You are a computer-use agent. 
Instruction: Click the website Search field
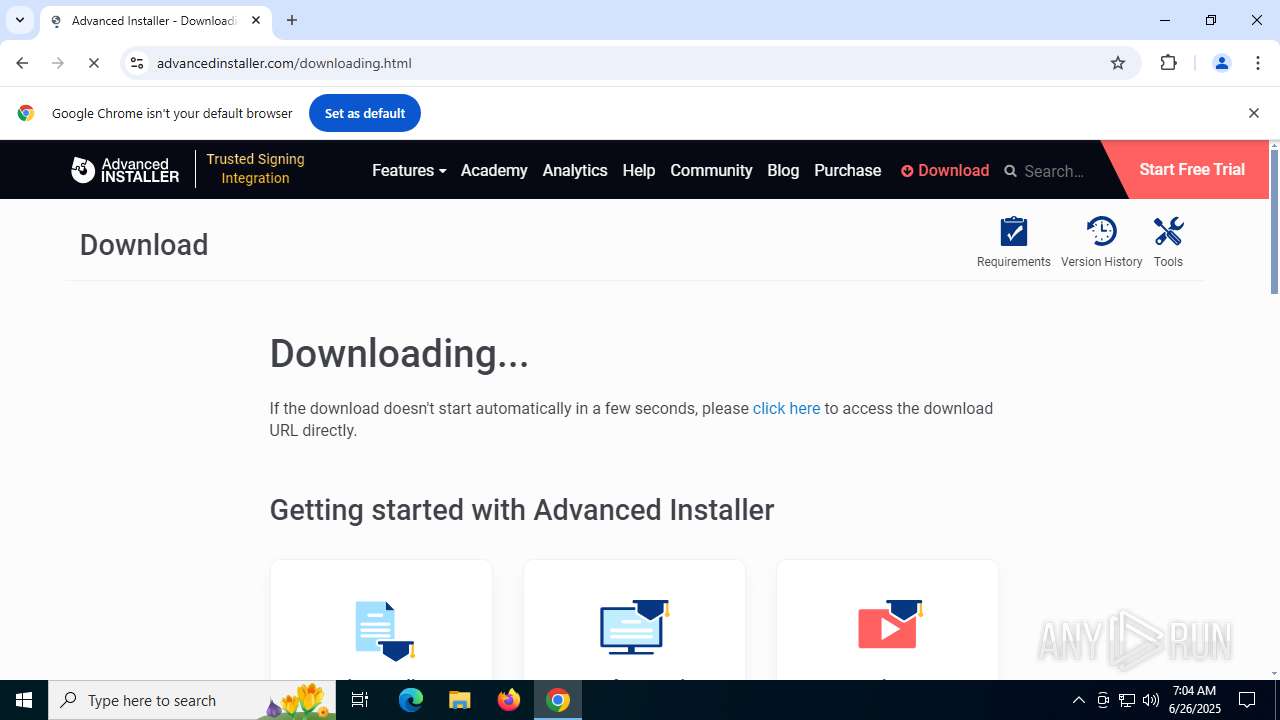point(1054,171)
